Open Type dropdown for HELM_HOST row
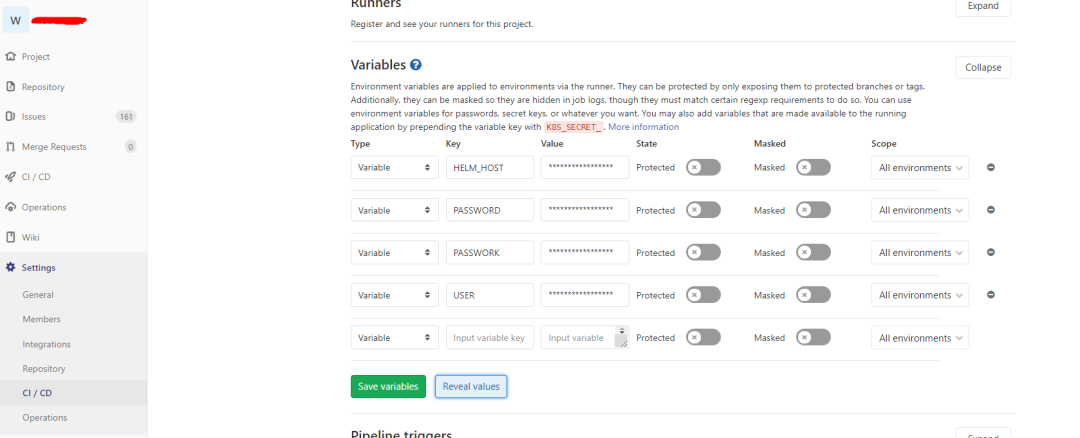1080x438 pixels. coord(394,168)
